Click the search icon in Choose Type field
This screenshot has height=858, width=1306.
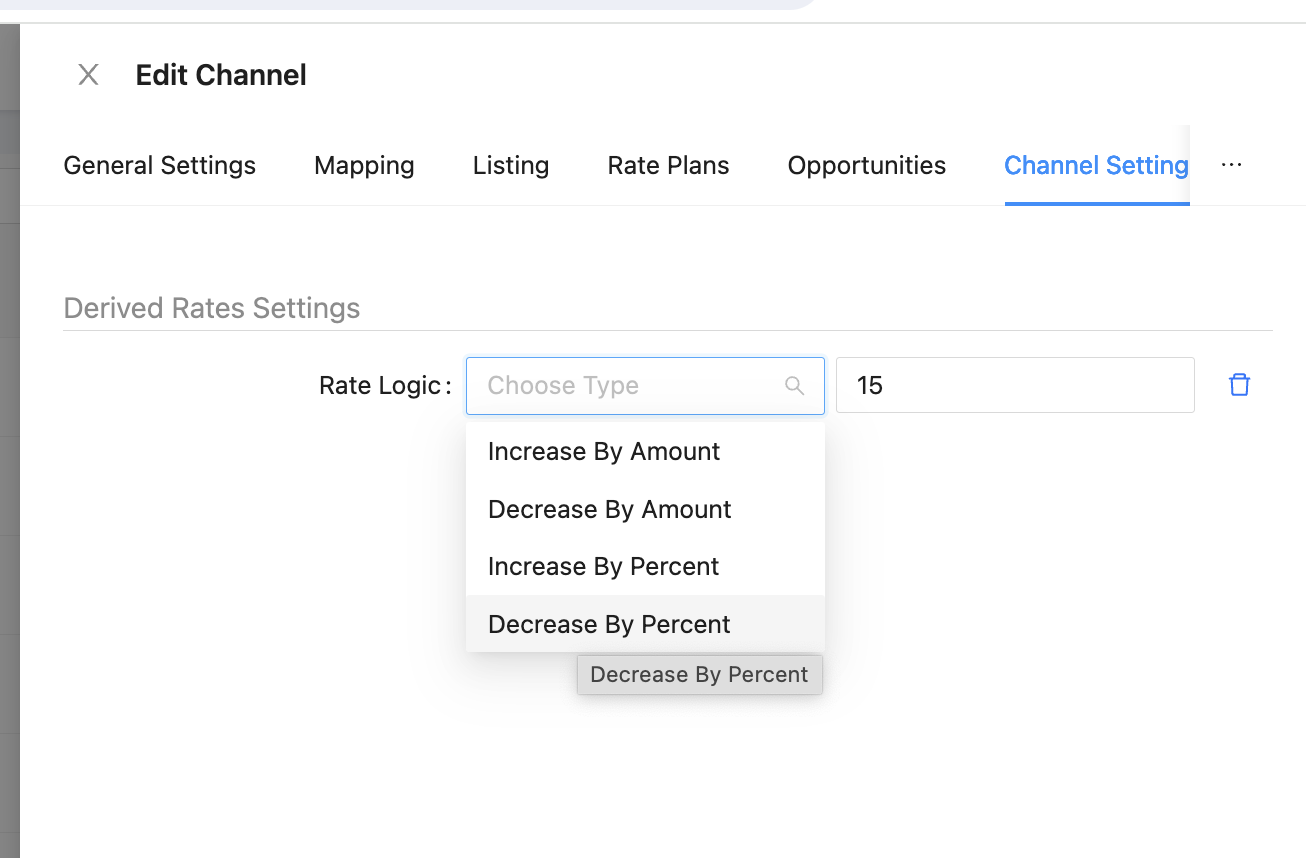[x=795, y=386]
